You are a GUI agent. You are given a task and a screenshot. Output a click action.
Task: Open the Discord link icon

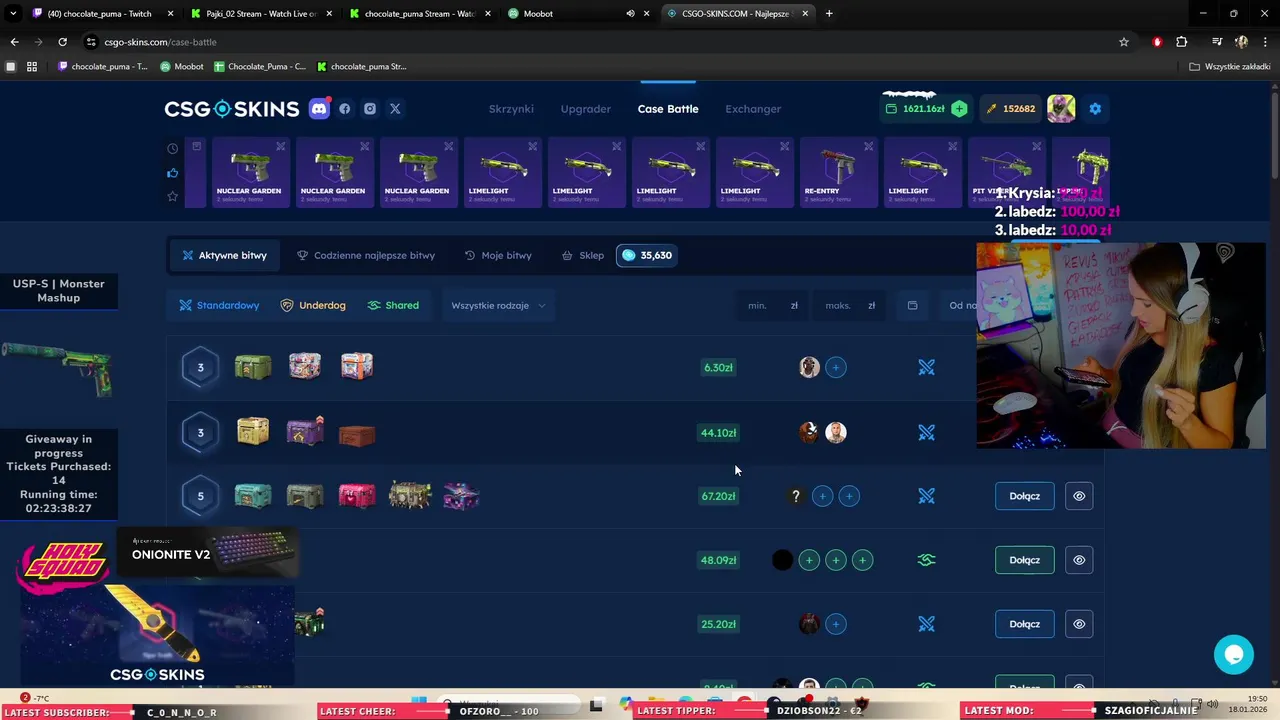point(320,108)
